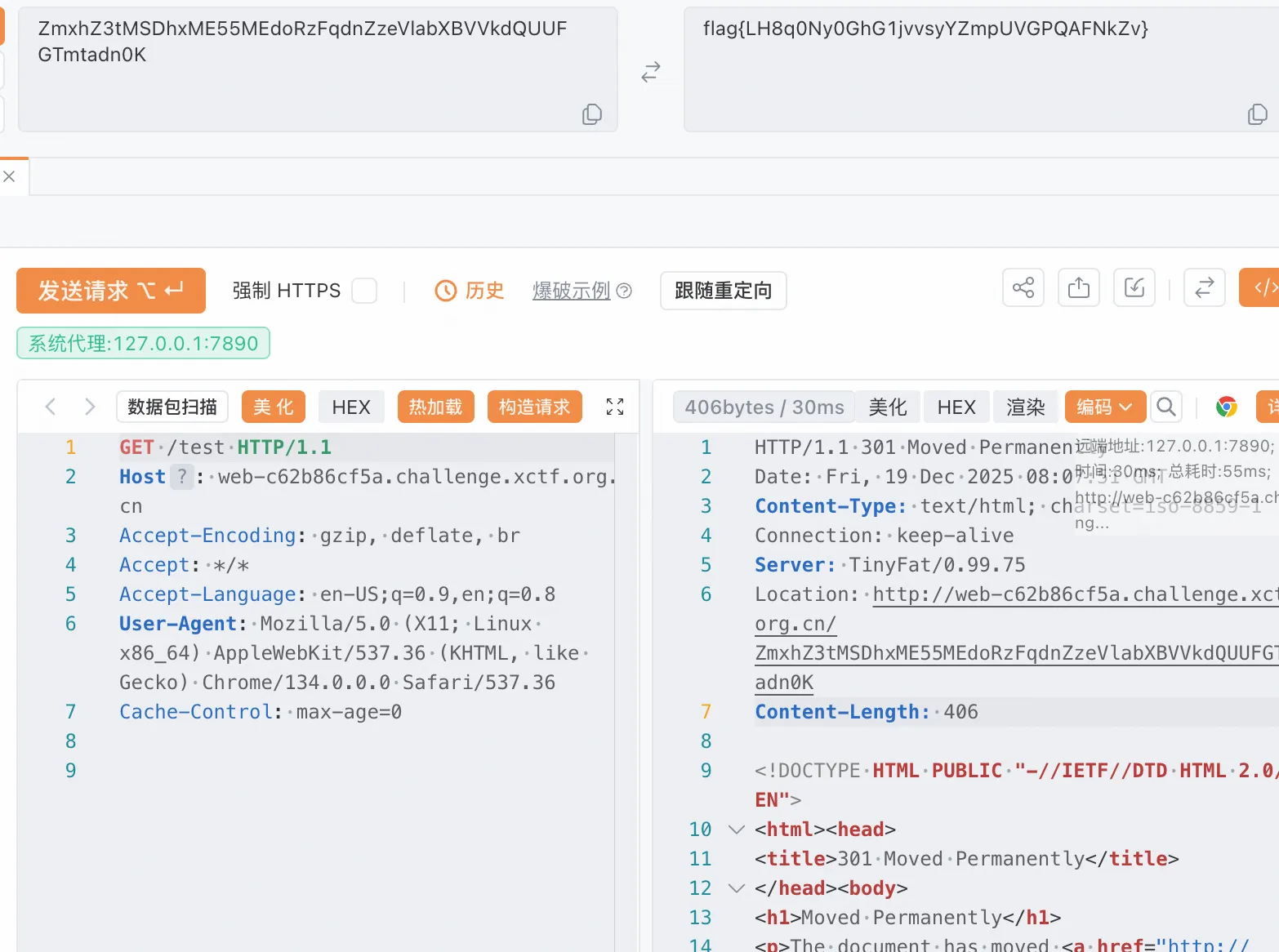Open the 爆破示例 link
Image resolution: width=1279 pixels, height=952 pixels.
click(572, 291)
